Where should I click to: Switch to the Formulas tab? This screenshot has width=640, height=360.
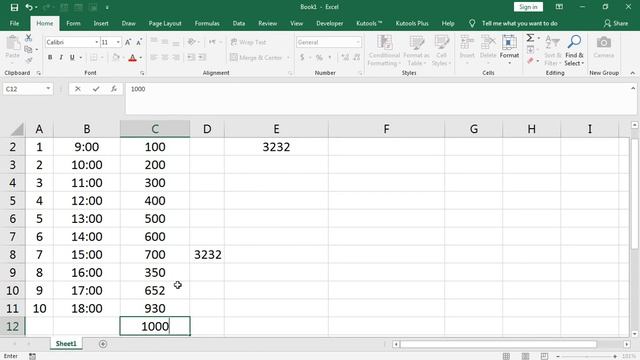(x=207, y=24)
